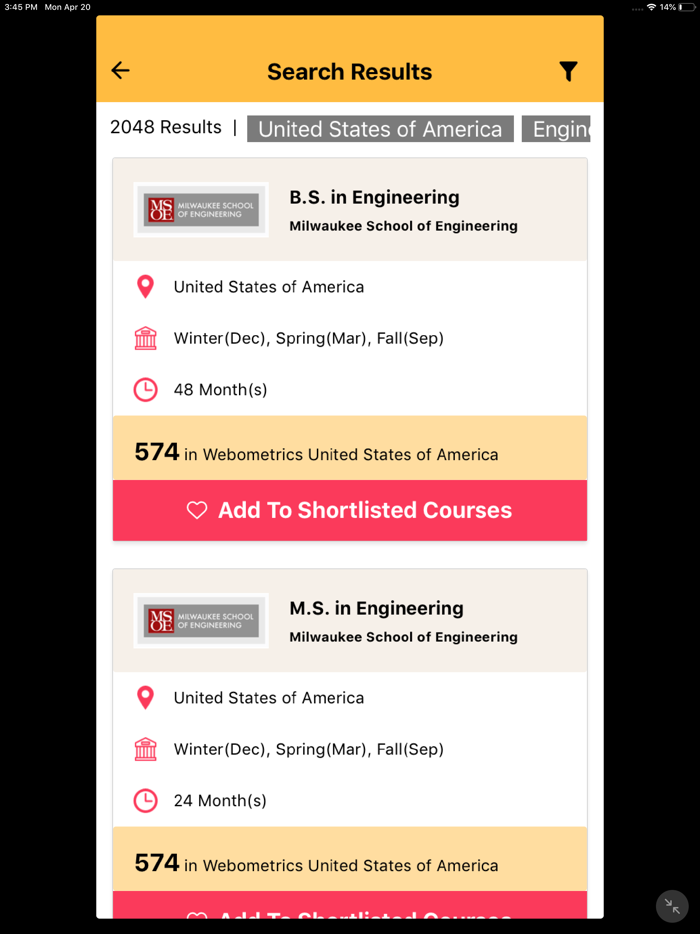Click the back arrow in the header

(x=120, y=70)
